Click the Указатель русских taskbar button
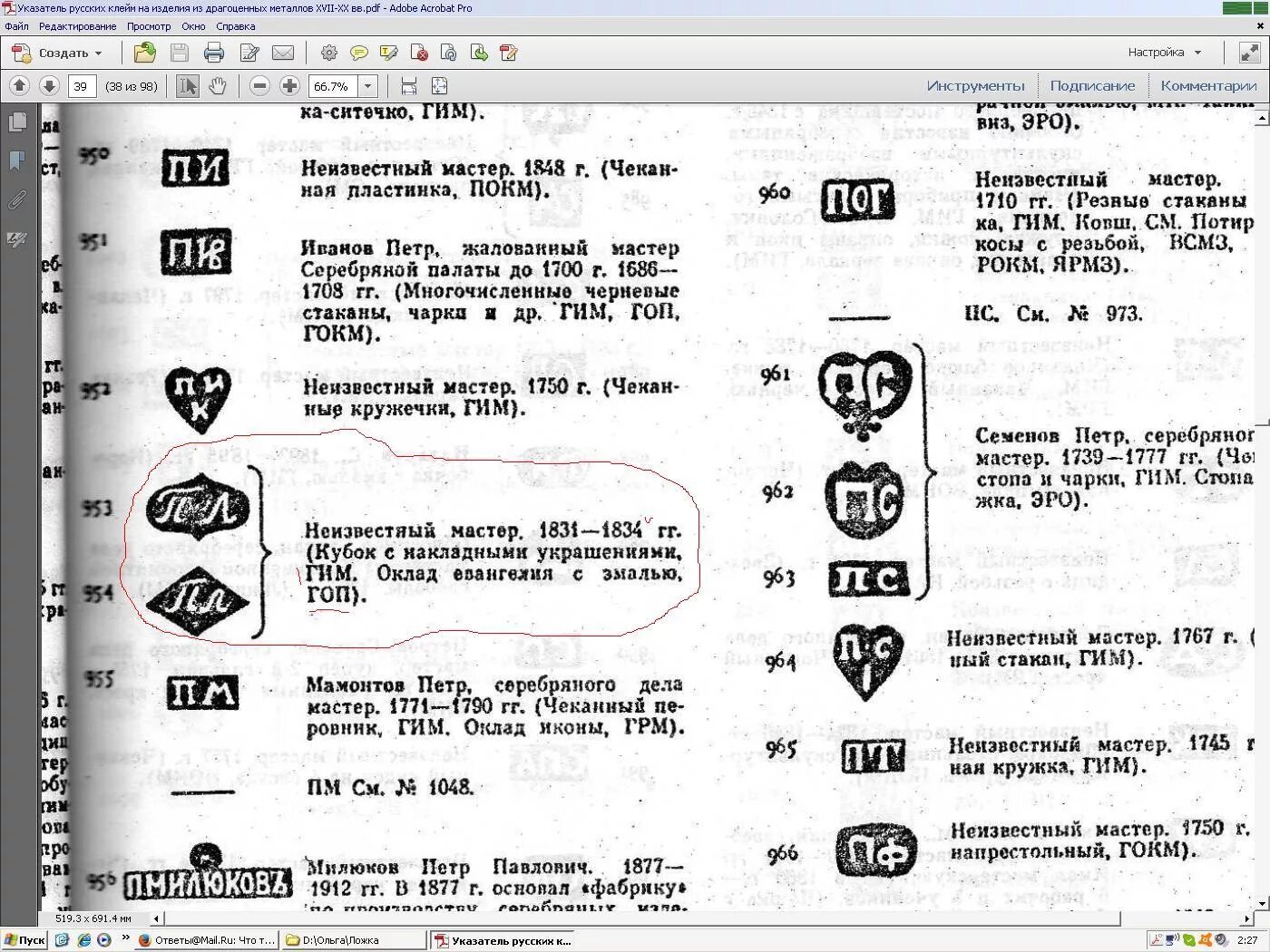The height and width of the screenshot is (952, 1270). (x=502, y=940)
